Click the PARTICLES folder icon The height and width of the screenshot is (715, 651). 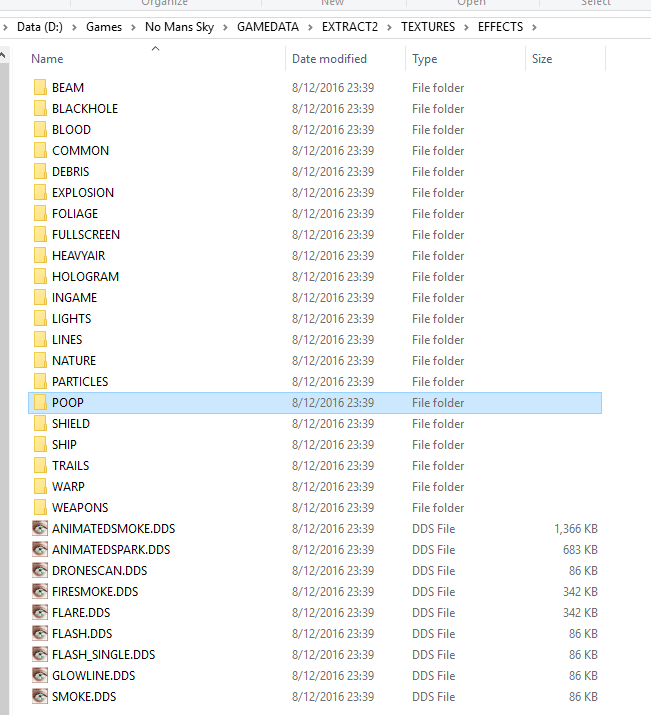click(40, 381)
